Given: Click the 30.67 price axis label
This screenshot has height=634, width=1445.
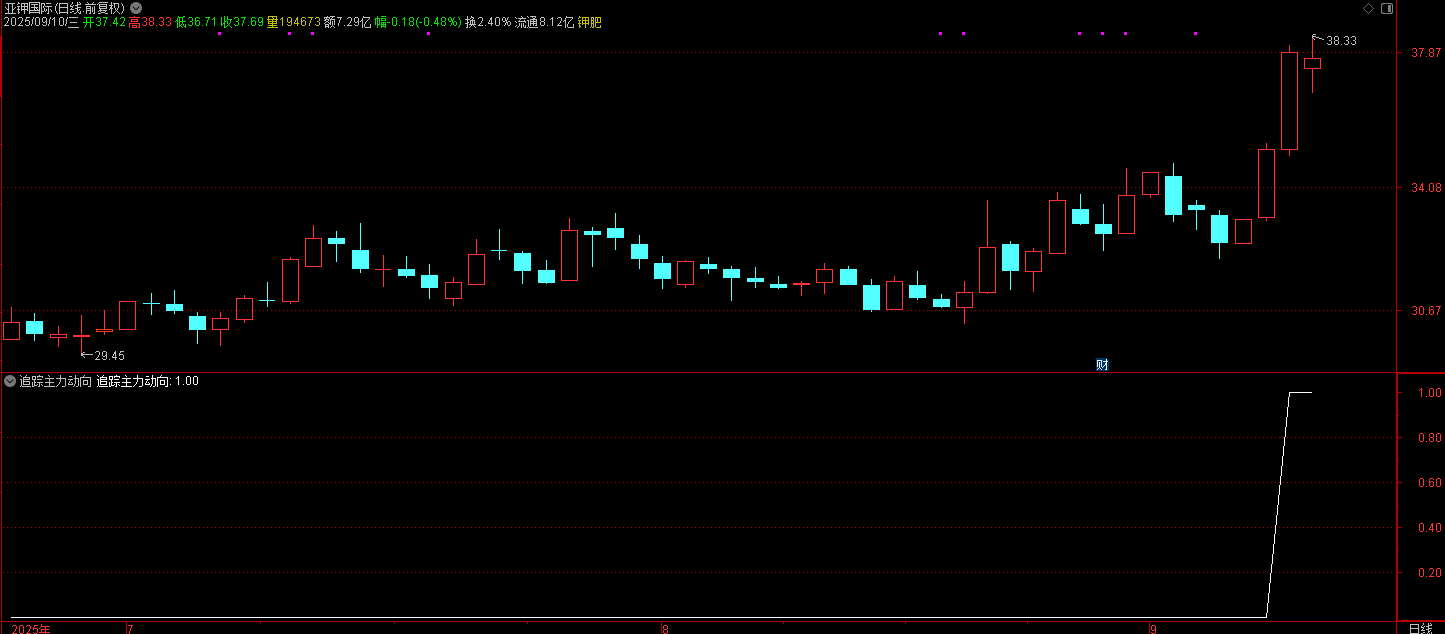Looking at the screenshot, I should [1426, 311].
